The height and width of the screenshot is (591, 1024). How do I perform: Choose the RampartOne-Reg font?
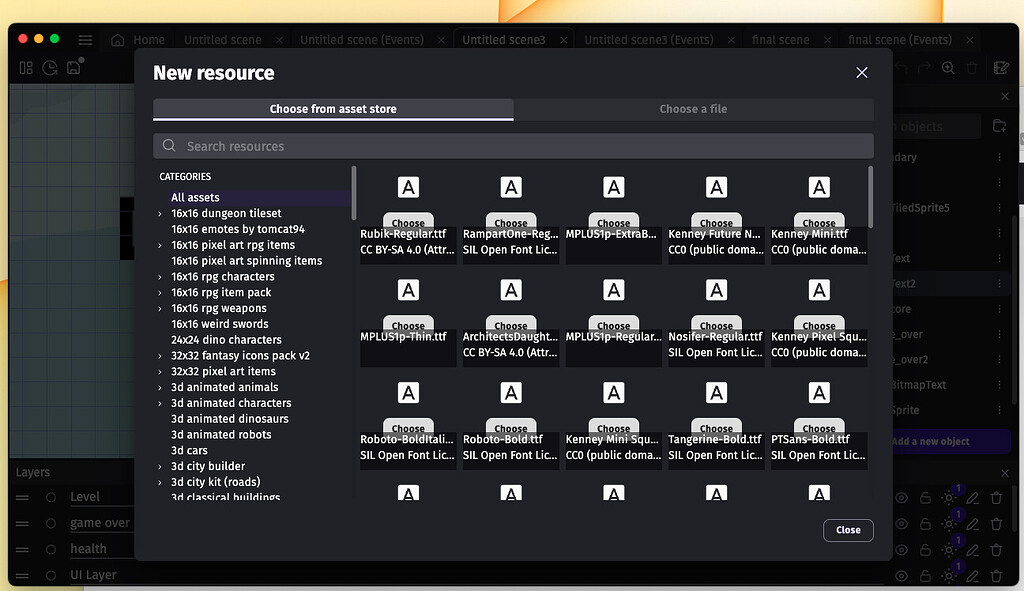pos(511,222)
